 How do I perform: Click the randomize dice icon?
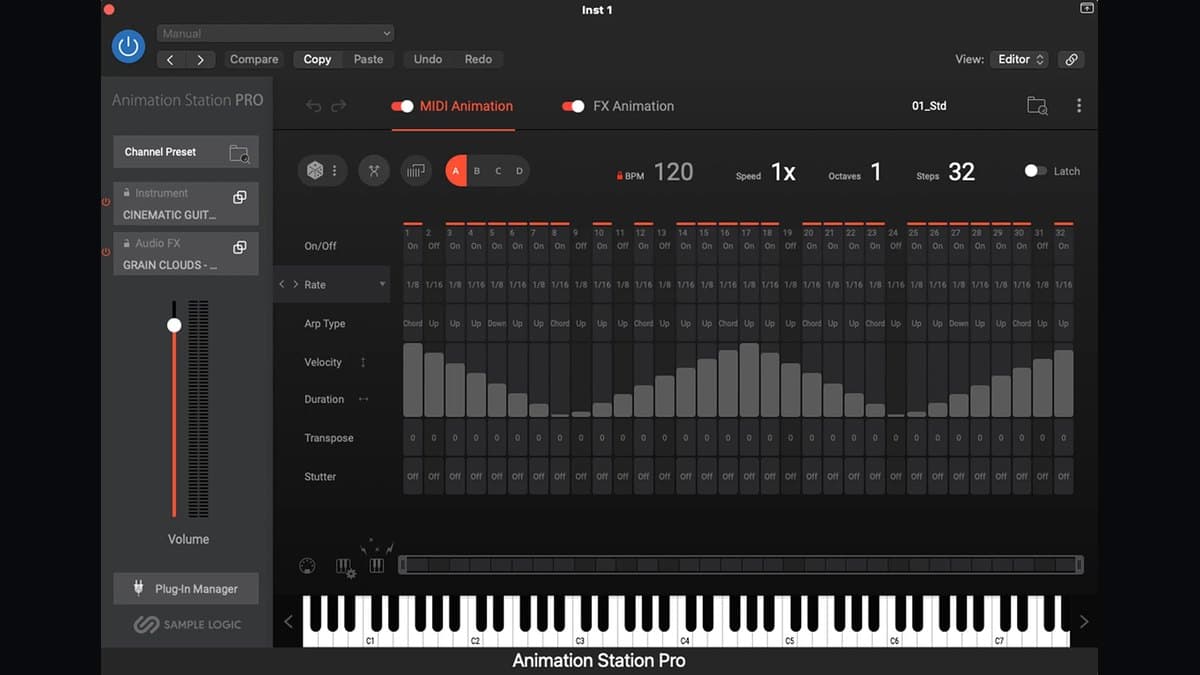315,171
